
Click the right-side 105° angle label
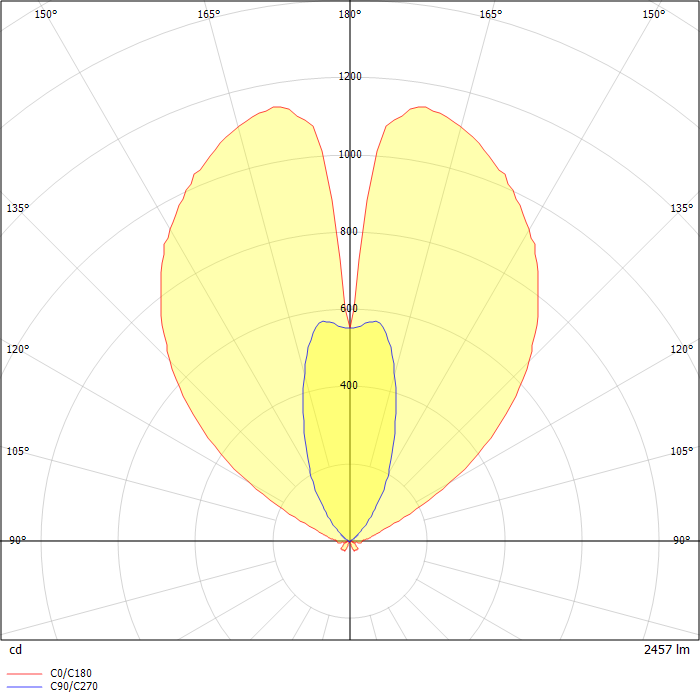pos(682,451)
